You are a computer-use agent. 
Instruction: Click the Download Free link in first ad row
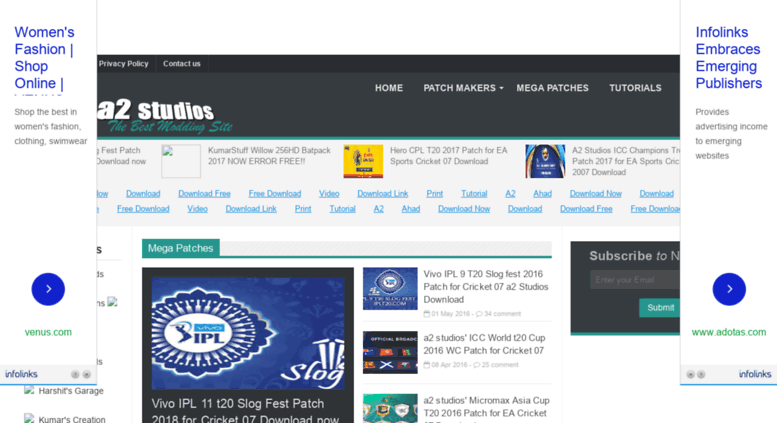point(204,194)
